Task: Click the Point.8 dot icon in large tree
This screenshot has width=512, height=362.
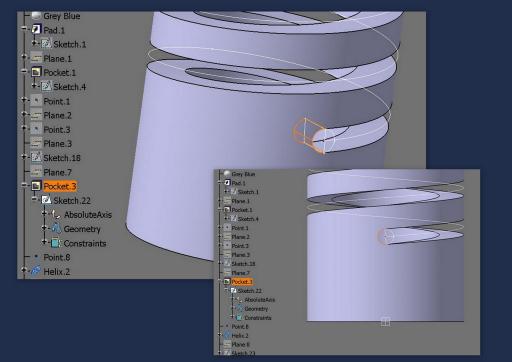Action: coord(36,257)
